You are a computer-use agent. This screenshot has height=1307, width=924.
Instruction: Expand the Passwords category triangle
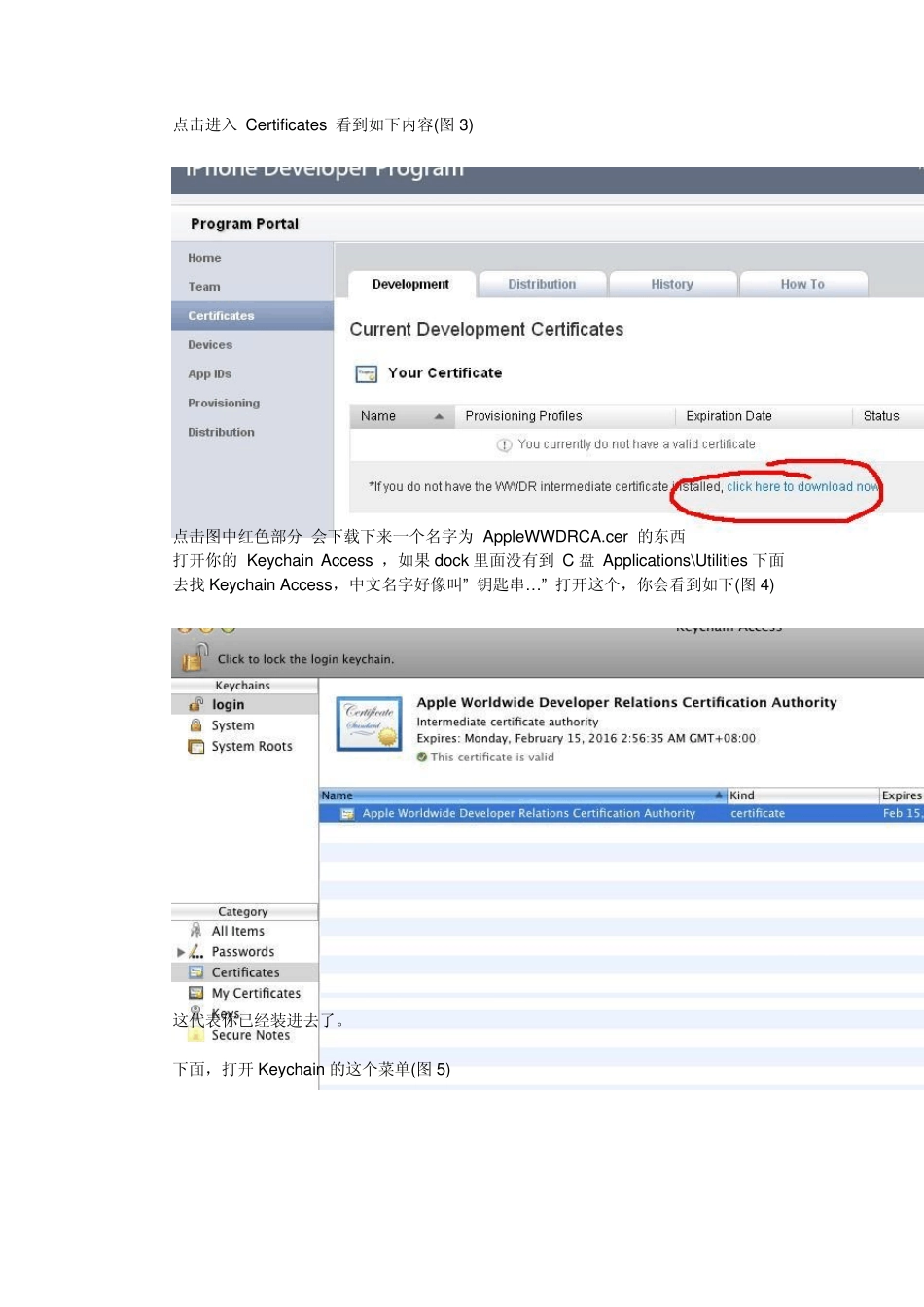181,952
